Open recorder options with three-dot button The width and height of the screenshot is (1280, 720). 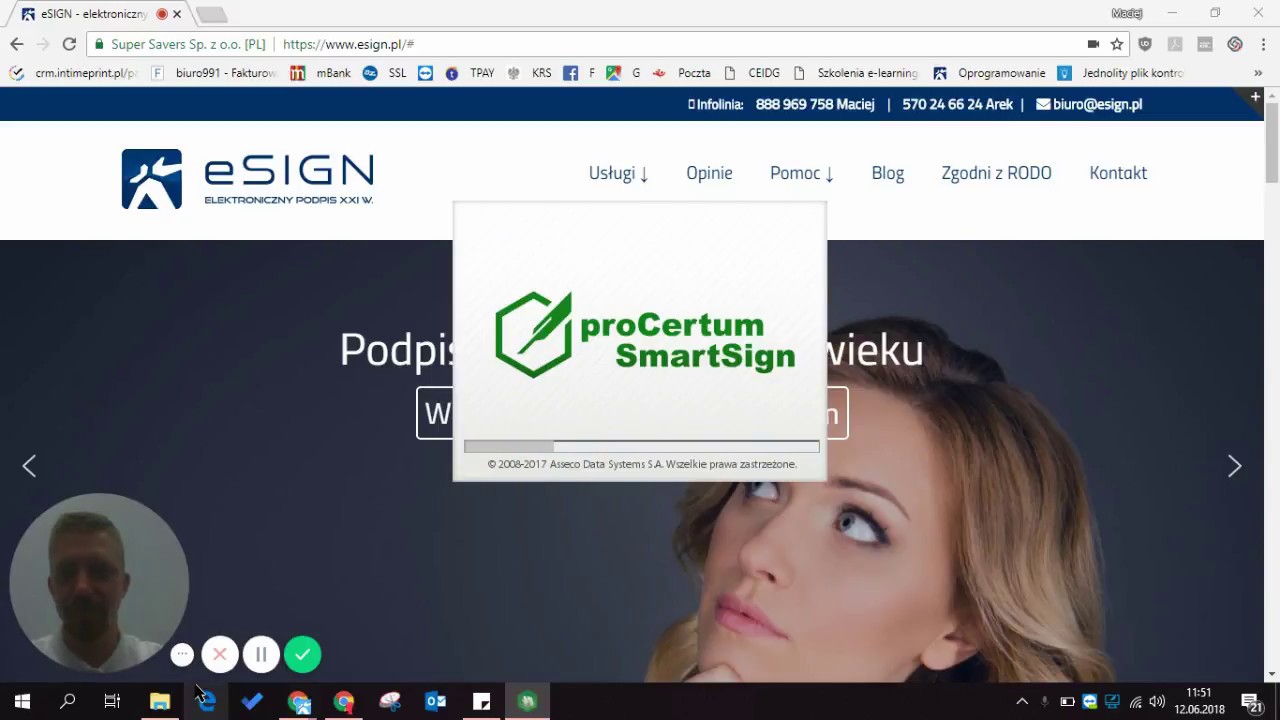(x=182, y=654)
